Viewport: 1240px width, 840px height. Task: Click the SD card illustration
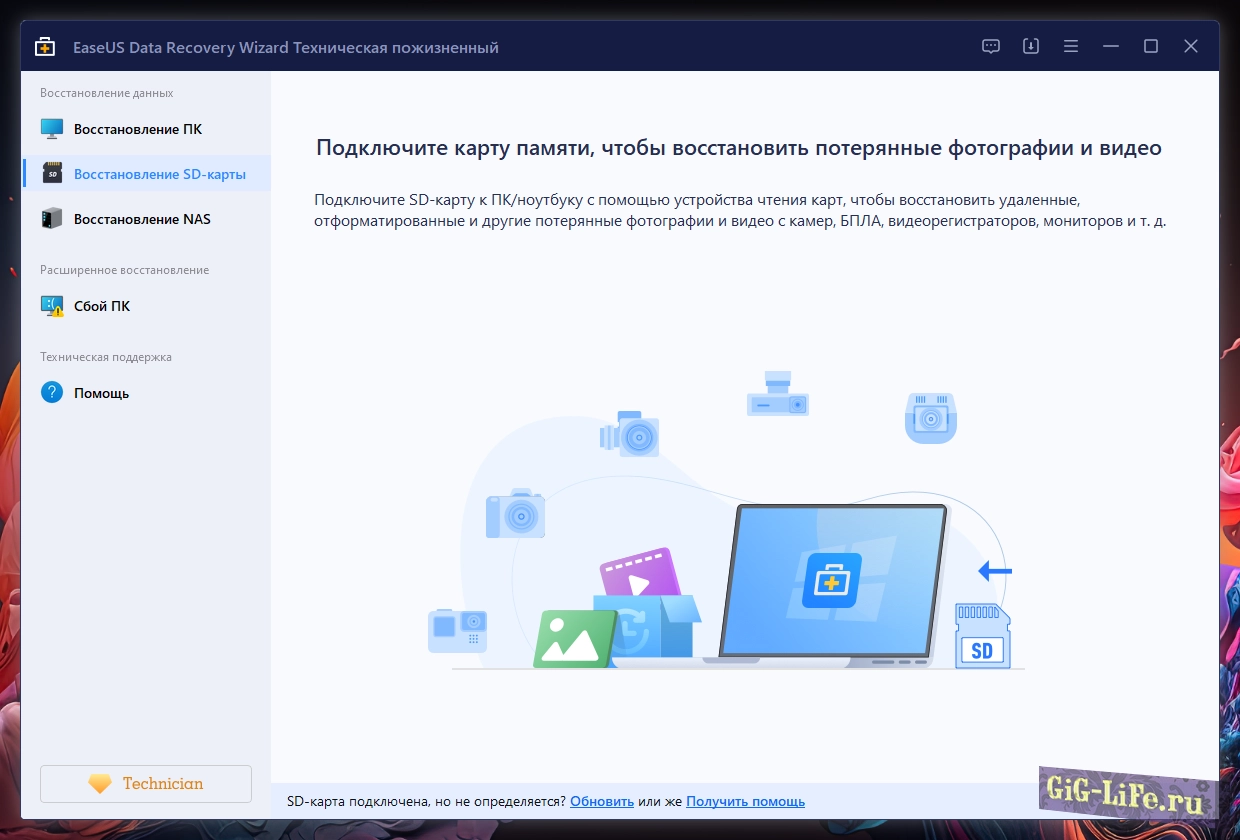pos(981,636)
